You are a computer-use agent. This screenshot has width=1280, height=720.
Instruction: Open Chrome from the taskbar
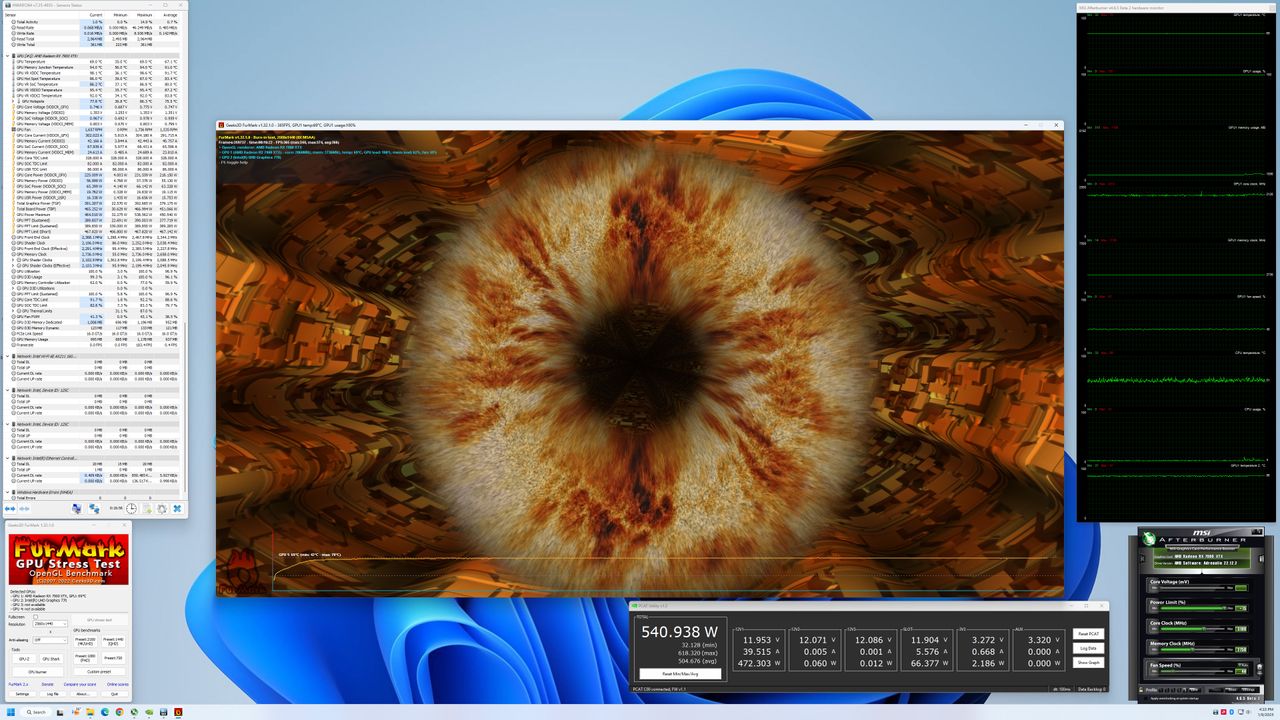(x=120, y=712)
